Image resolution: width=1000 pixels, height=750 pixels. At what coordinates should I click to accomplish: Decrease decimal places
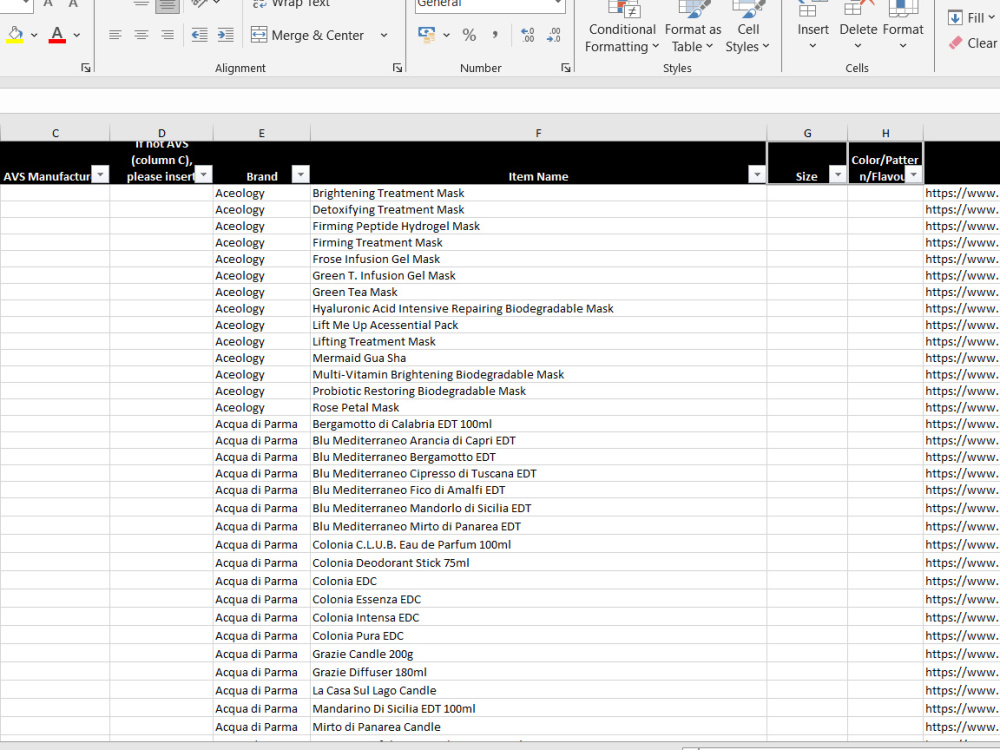(554, 35)
